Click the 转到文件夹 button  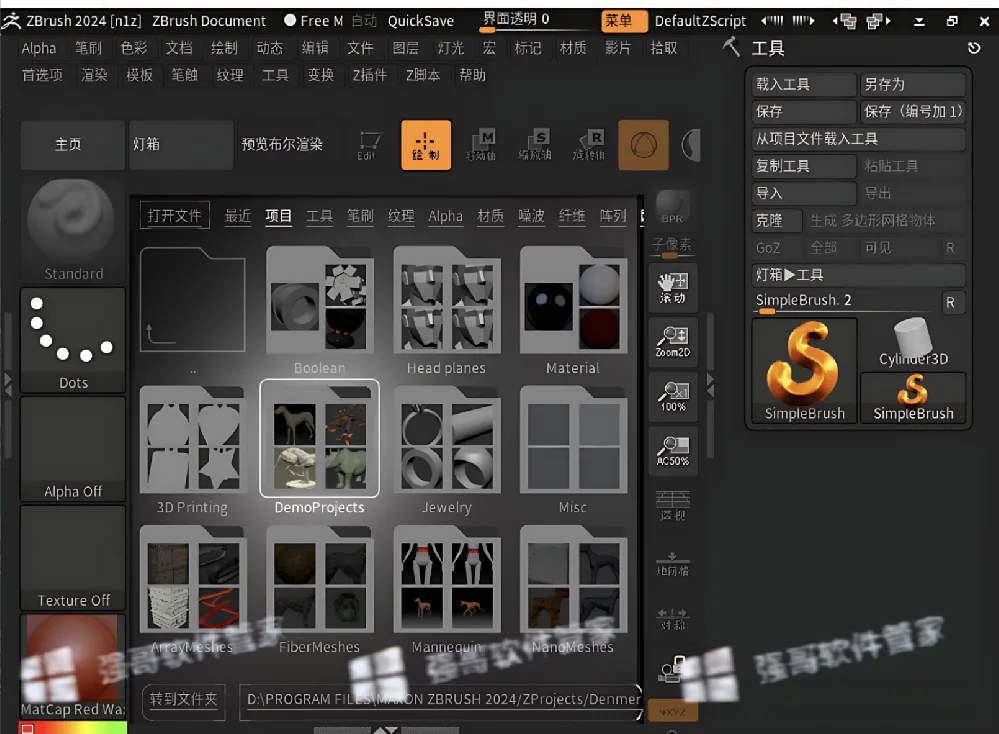pos(183,700)
